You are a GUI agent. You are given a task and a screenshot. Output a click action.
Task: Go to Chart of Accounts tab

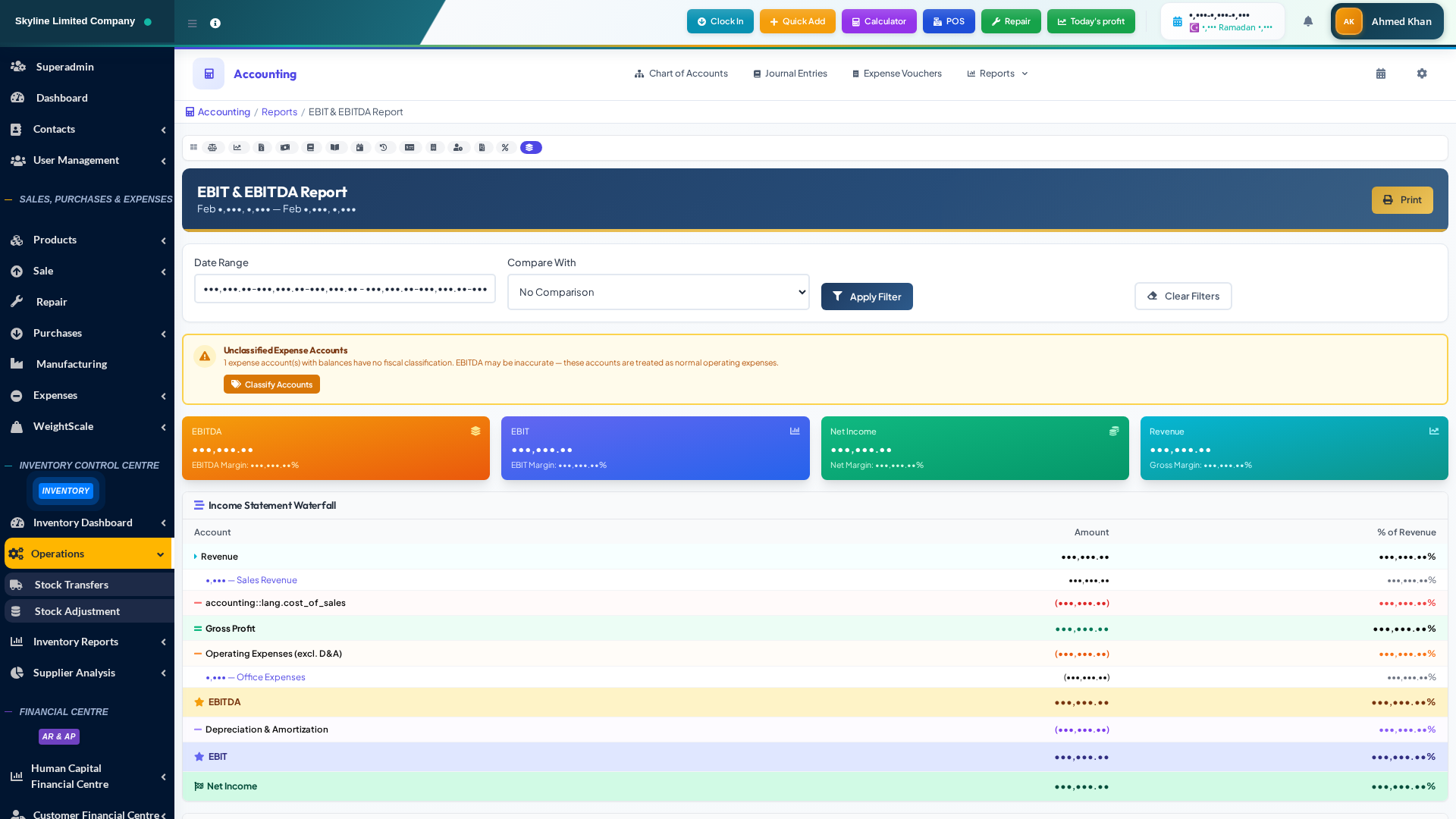tap(681, 74)
